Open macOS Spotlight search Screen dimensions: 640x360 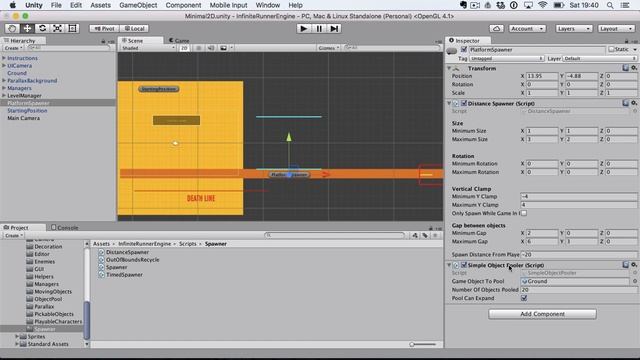tap(610, 5)
